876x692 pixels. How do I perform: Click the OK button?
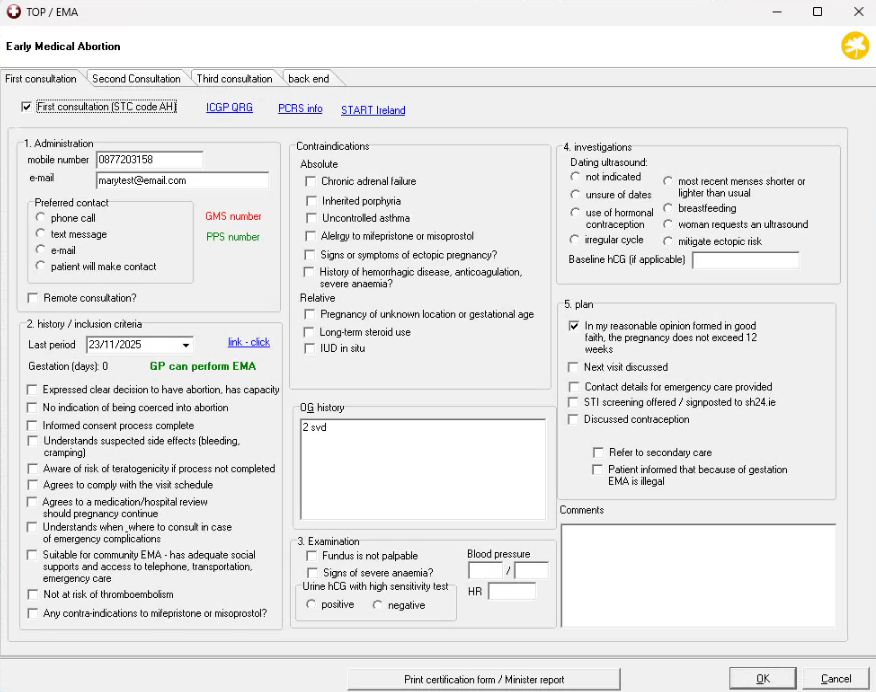pos(762,679)
